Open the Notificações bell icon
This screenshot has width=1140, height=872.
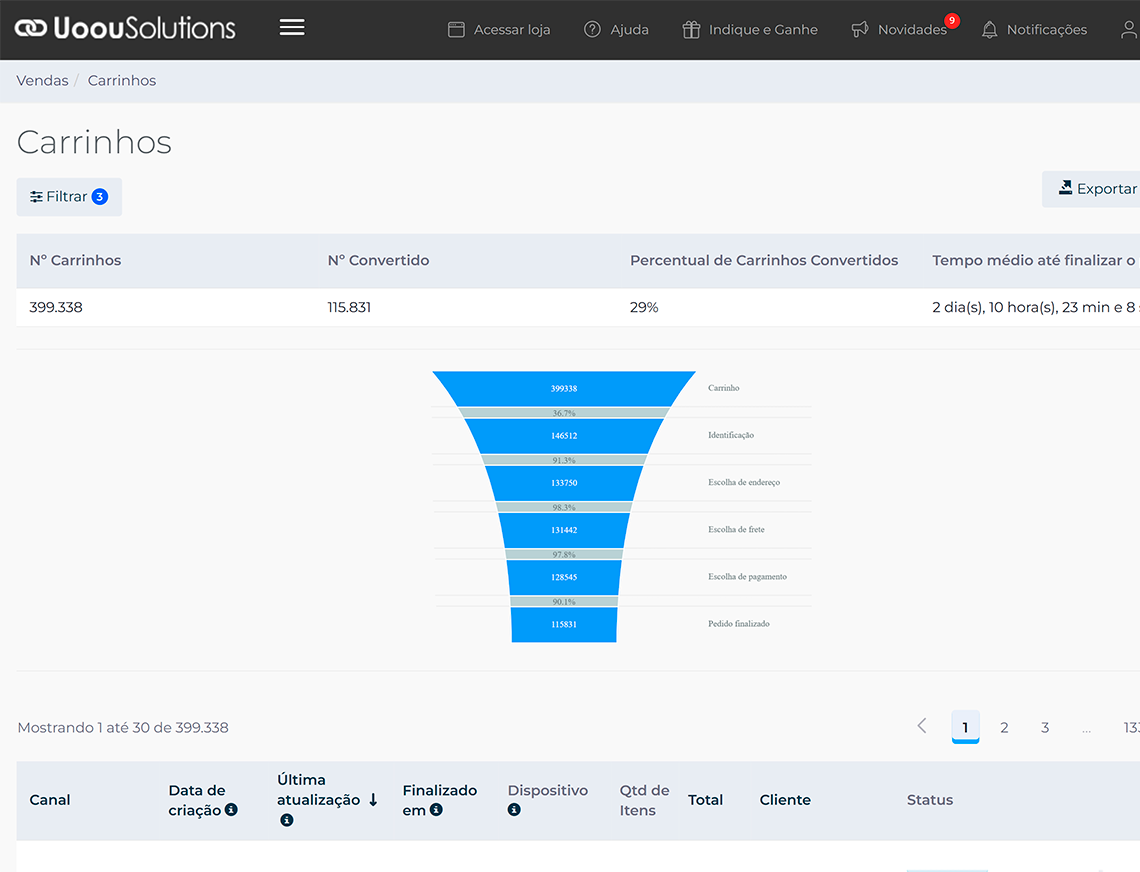(x=989, y=30)
